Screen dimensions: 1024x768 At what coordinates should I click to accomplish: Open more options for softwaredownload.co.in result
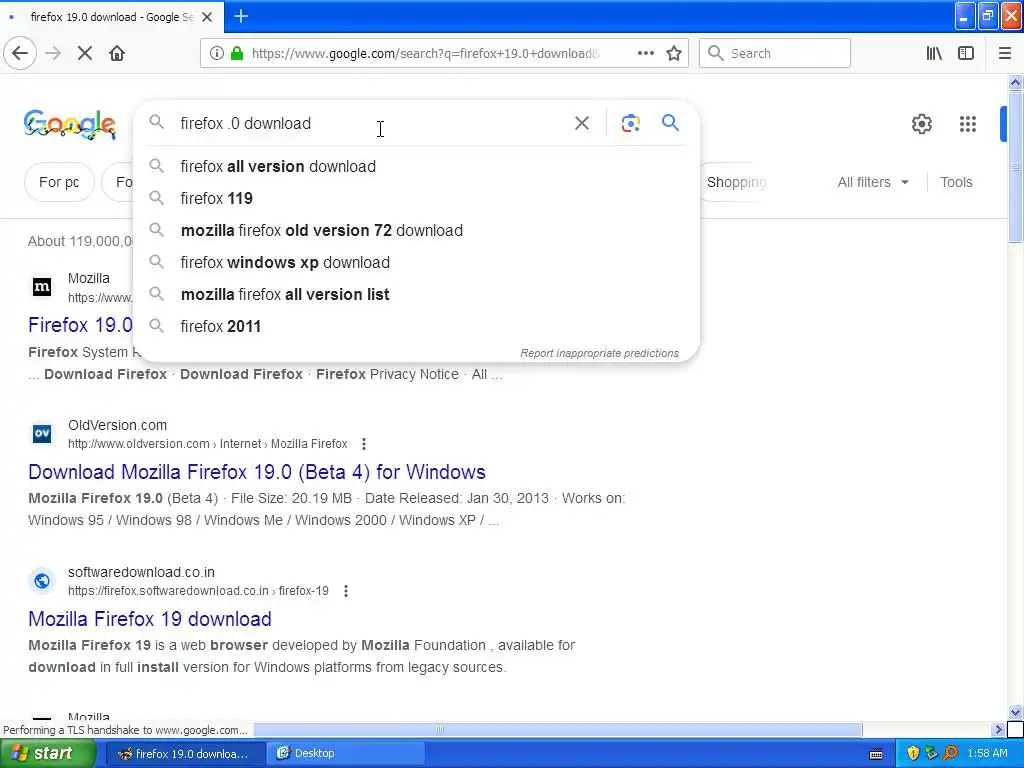coord(345,591)
